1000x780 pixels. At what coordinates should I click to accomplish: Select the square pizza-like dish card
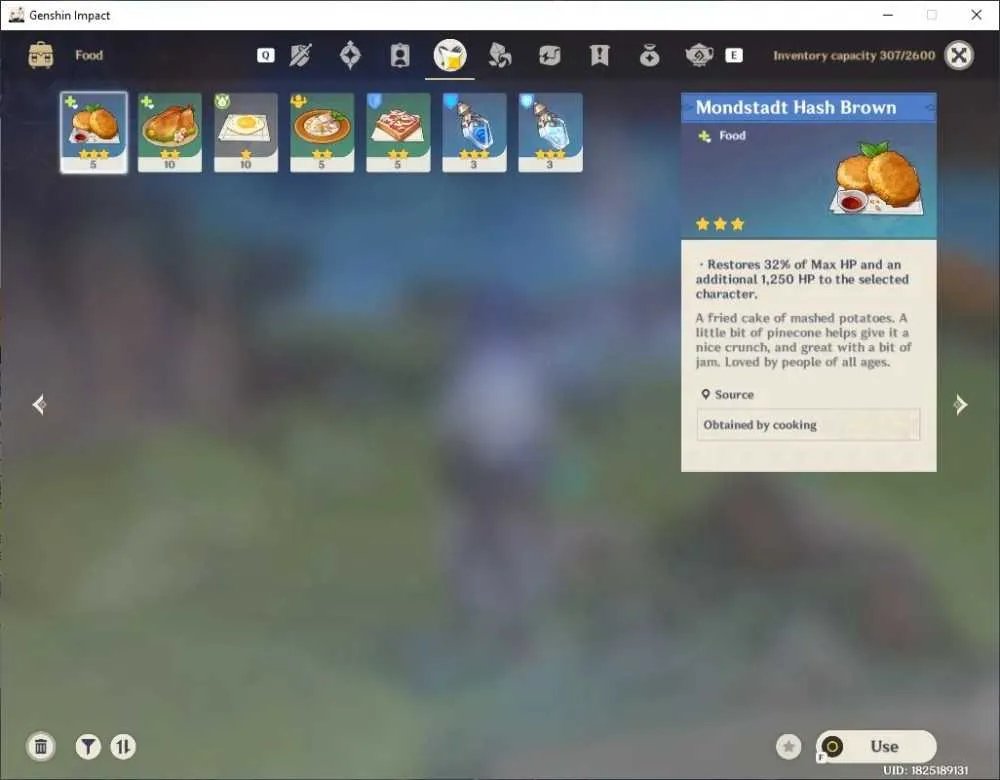pos(398,133)
